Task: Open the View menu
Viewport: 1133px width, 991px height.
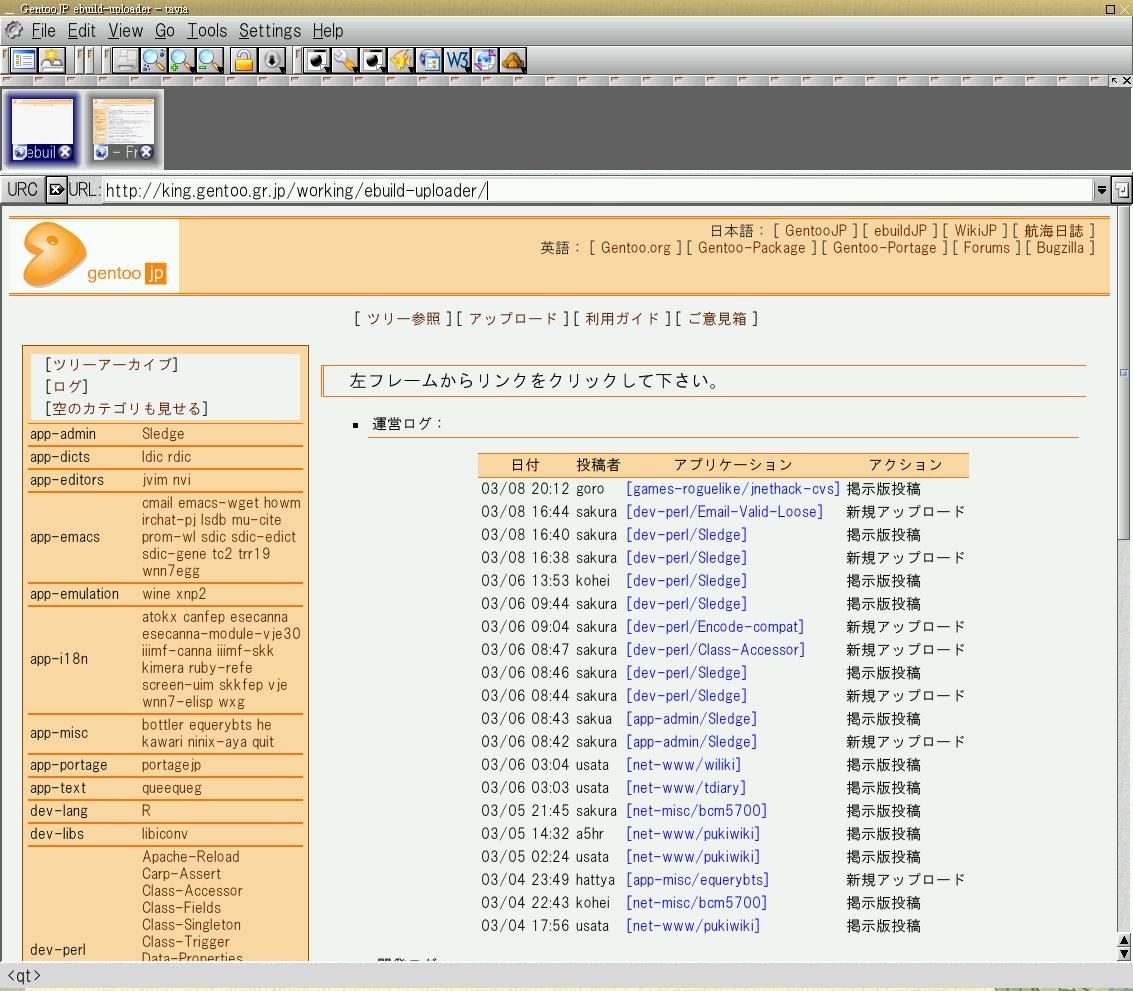Action: pos(126,30)
